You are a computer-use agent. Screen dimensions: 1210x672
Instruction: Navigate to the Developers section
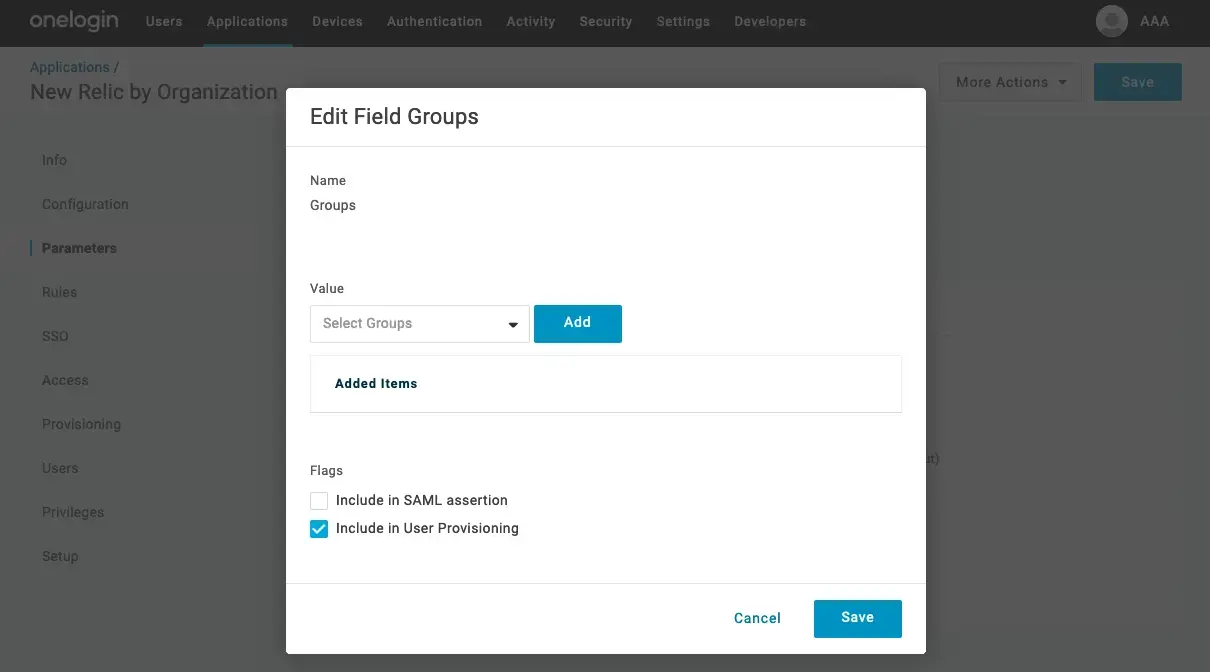[x=769, y=21]
